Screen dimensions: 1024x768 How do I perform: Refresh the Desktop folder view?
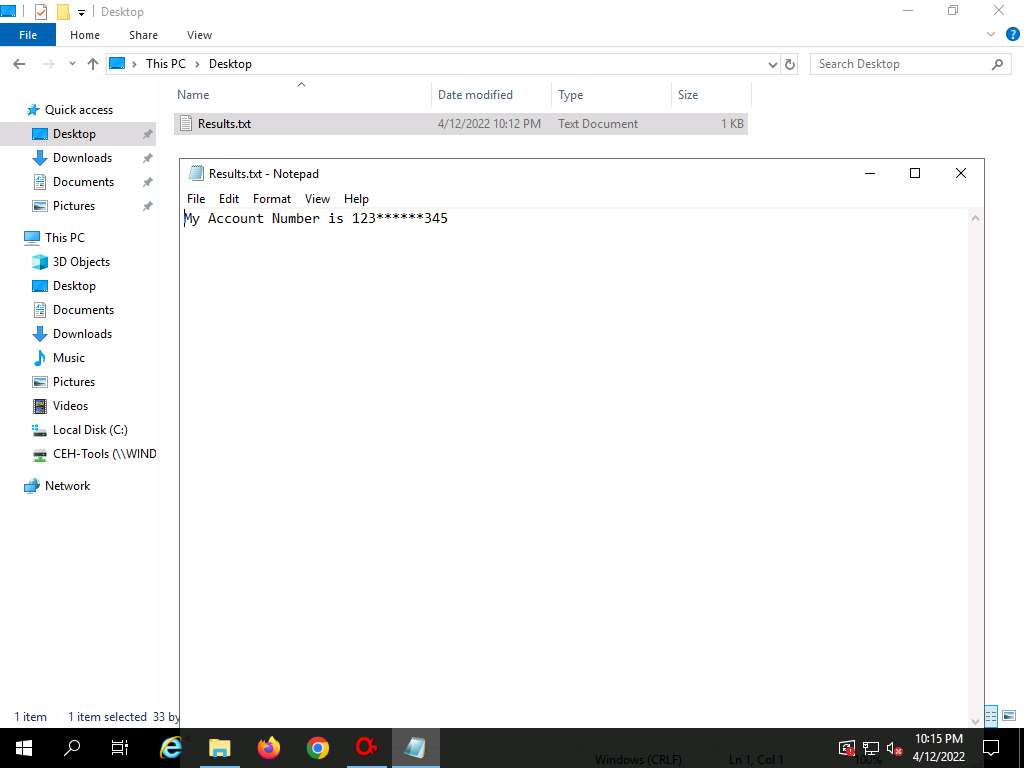(x=790, y=64)
